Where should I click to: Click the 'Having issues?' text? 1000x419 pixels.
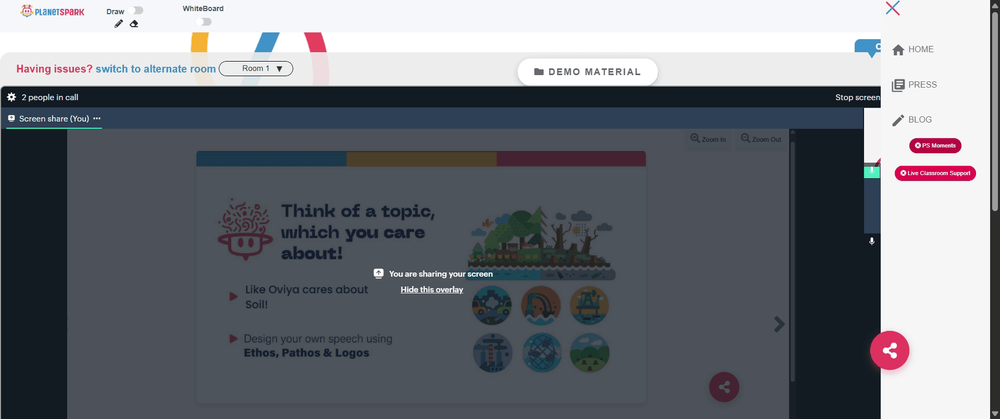pos(55,69)
